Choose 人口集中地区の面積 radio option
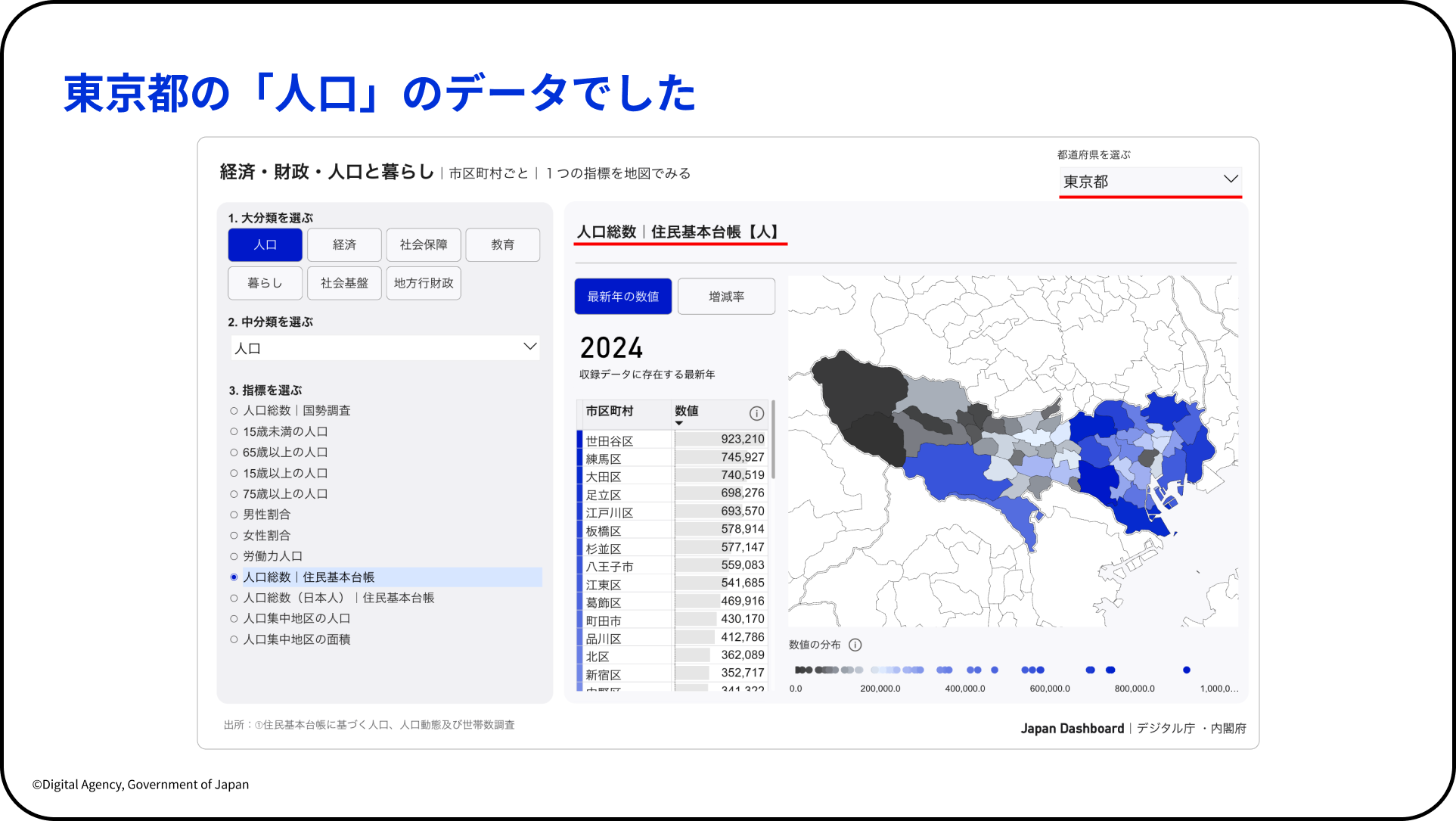 (234, 639)
